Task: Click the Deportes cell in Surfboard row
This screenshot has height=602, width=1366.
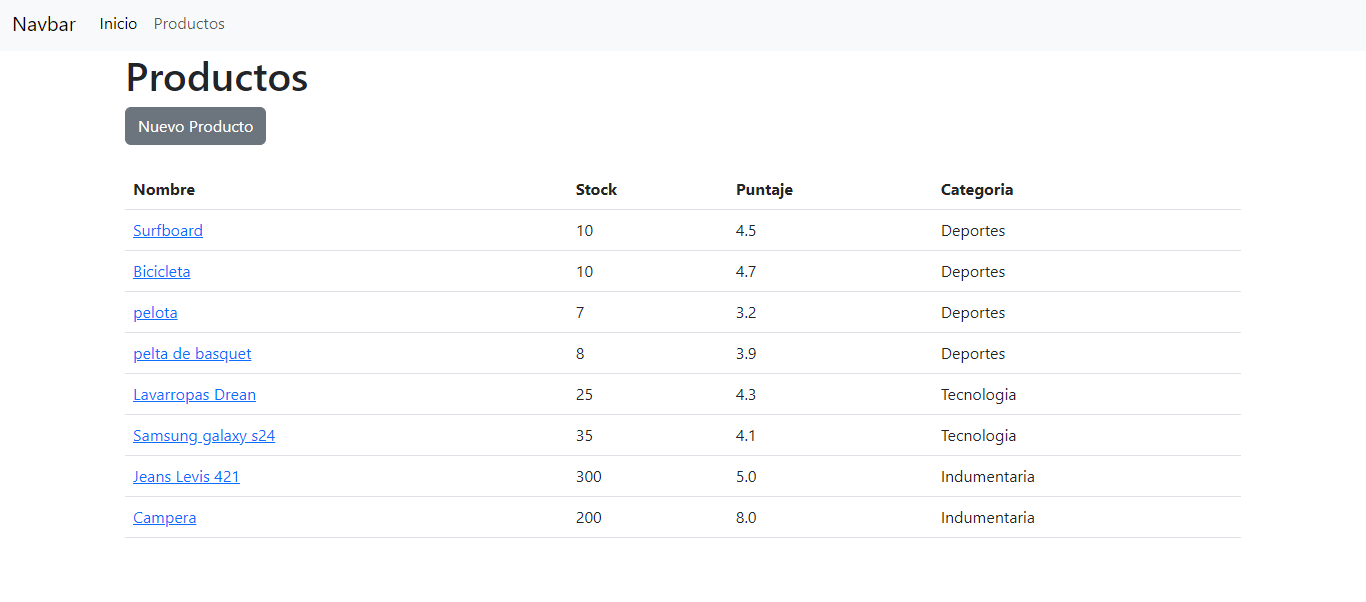Action: pos(972,231)
